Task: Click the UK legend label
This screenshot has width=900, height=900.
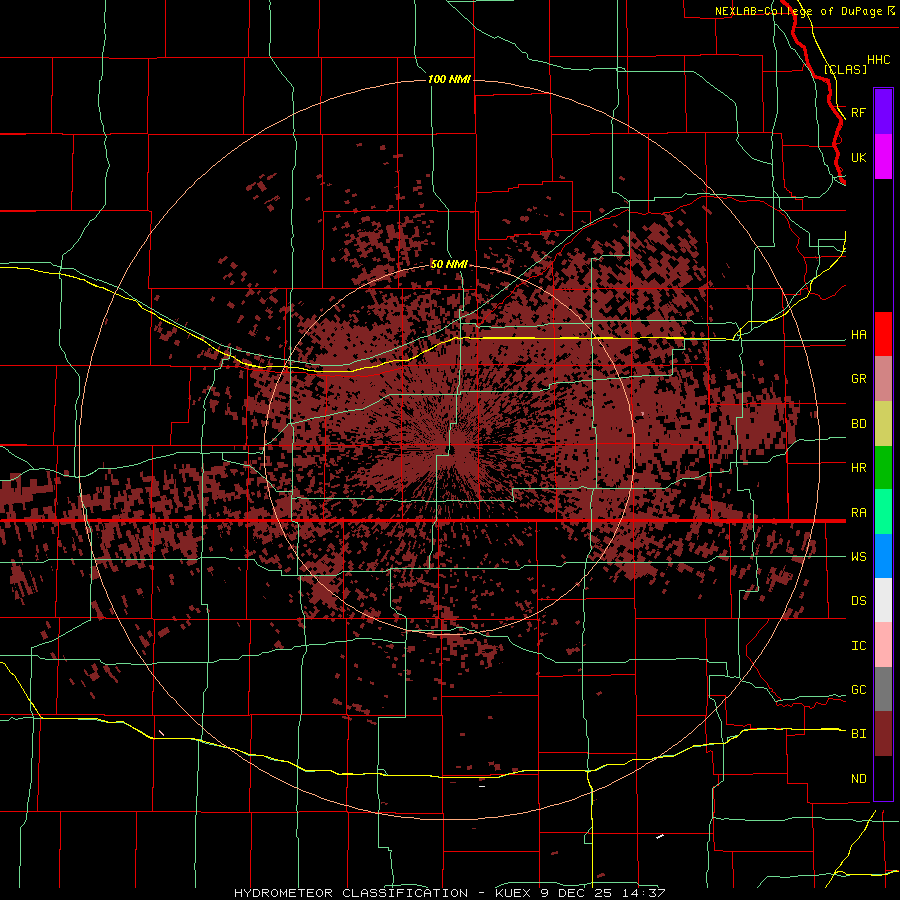Action: [858, 158]
